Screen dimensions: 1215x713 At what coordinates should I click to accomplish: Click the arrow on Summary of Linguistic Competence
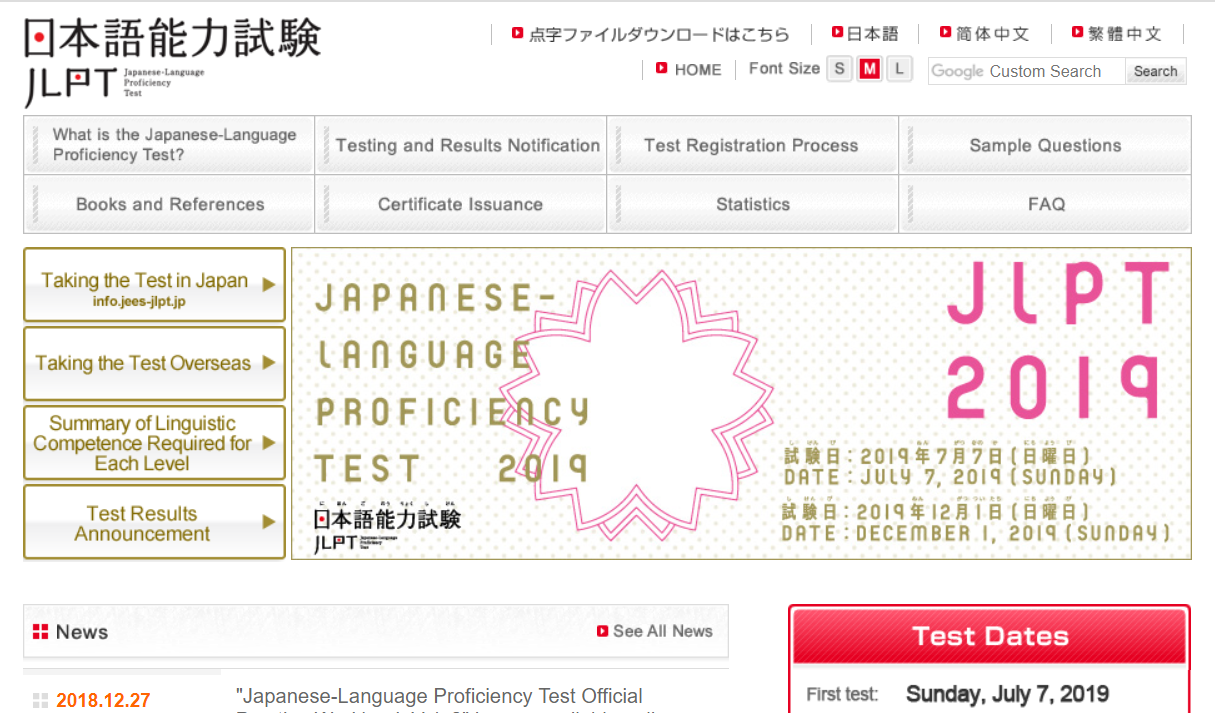(x=268, y=442)
